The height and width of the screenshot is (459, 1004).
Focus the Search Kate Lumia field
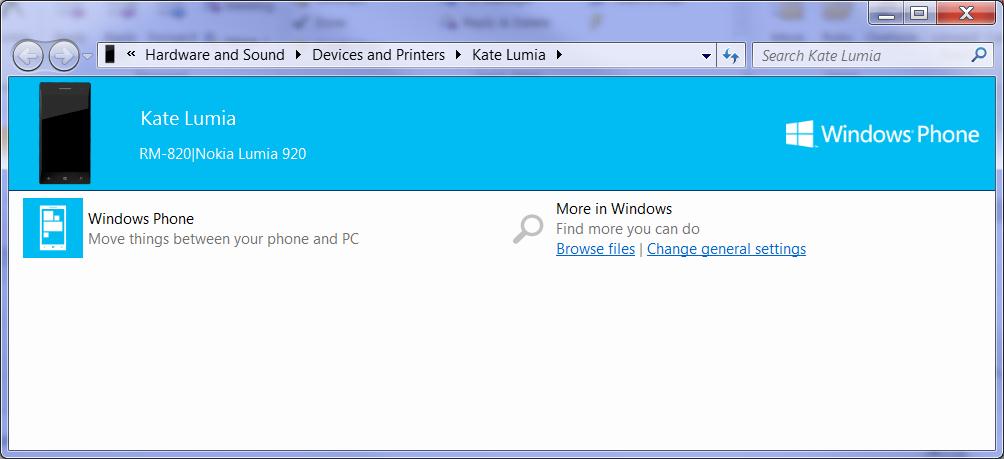coord(871,56)
